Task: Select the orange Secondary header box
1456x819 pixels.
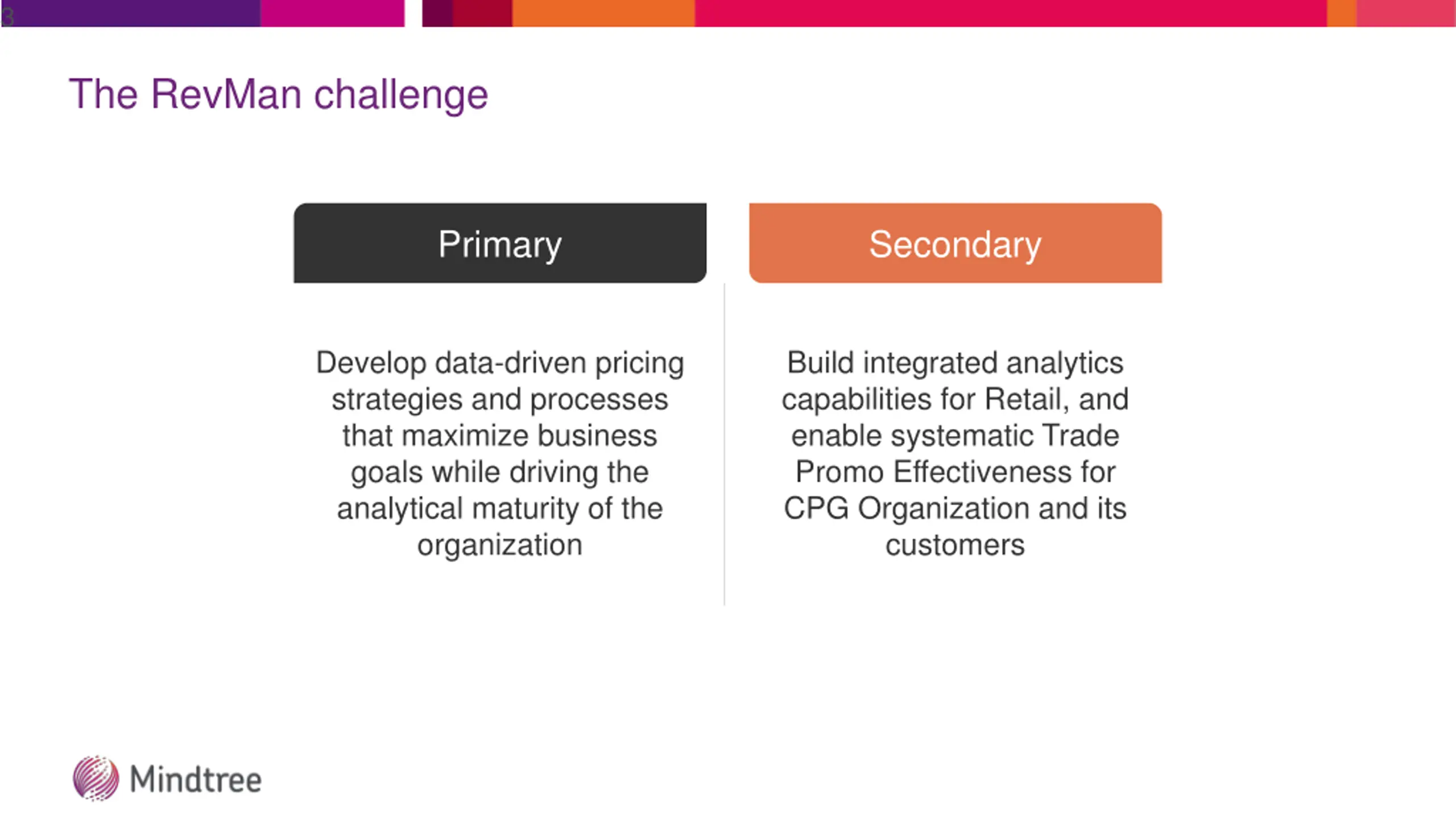Action: (x=955, y=243)
